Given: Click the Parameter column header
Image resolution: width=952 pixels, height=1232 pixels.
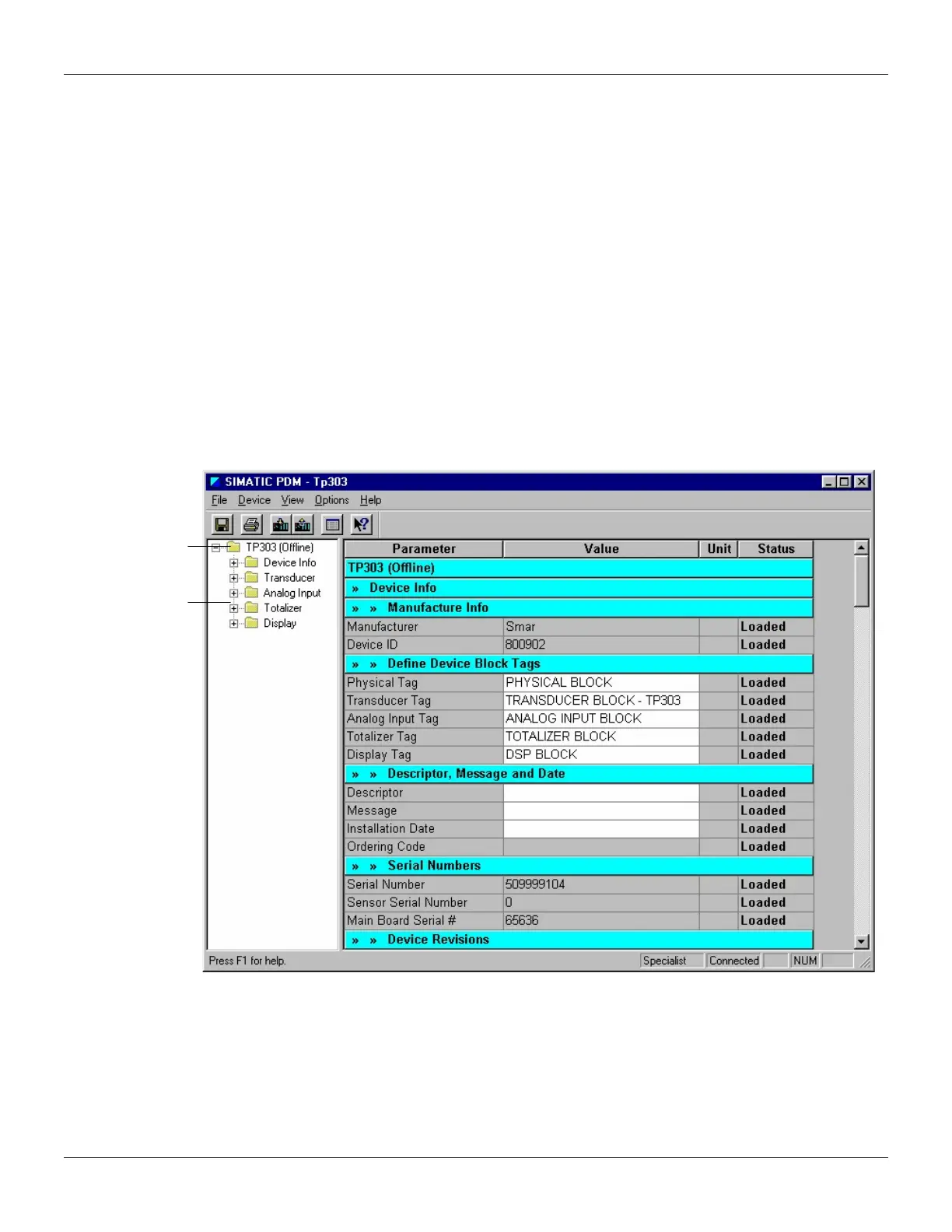Looking at the screenshot, I should tap(424, 549).
